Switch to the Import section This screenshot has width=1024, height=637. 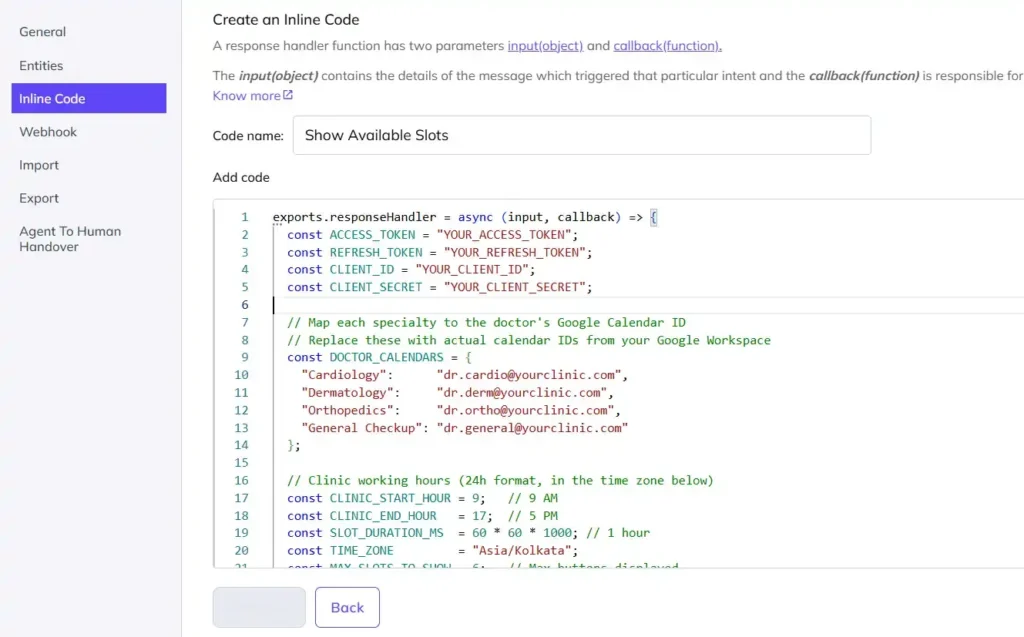click(38, 165)
